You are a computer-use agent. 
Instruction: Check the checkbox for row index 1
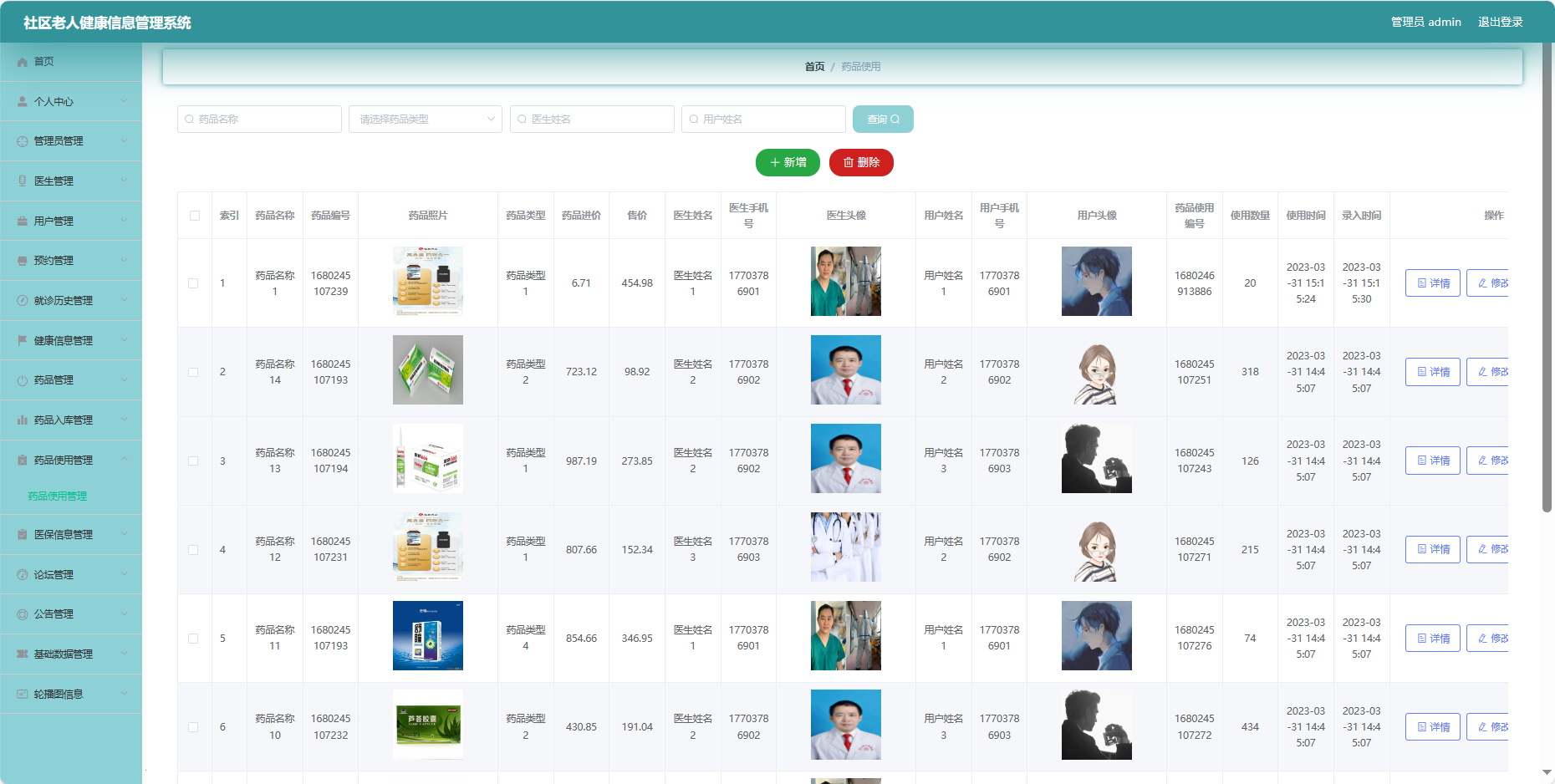[x=193, y=283]
